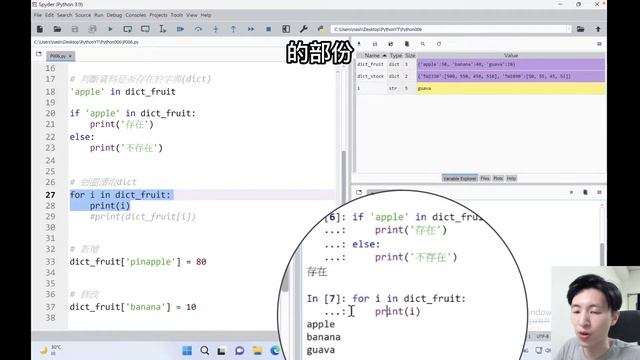The image size is (640, 360).
Task: Maximize the current pane
Action: tap(286, 29)
